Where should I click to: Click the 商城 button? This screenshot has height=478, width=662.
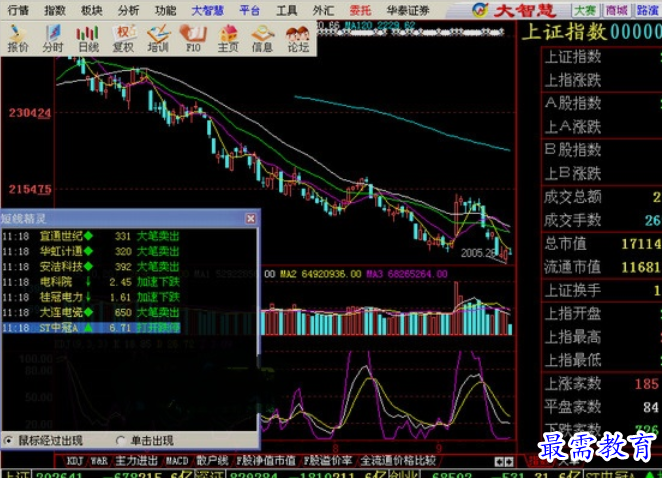pos(616,11)
